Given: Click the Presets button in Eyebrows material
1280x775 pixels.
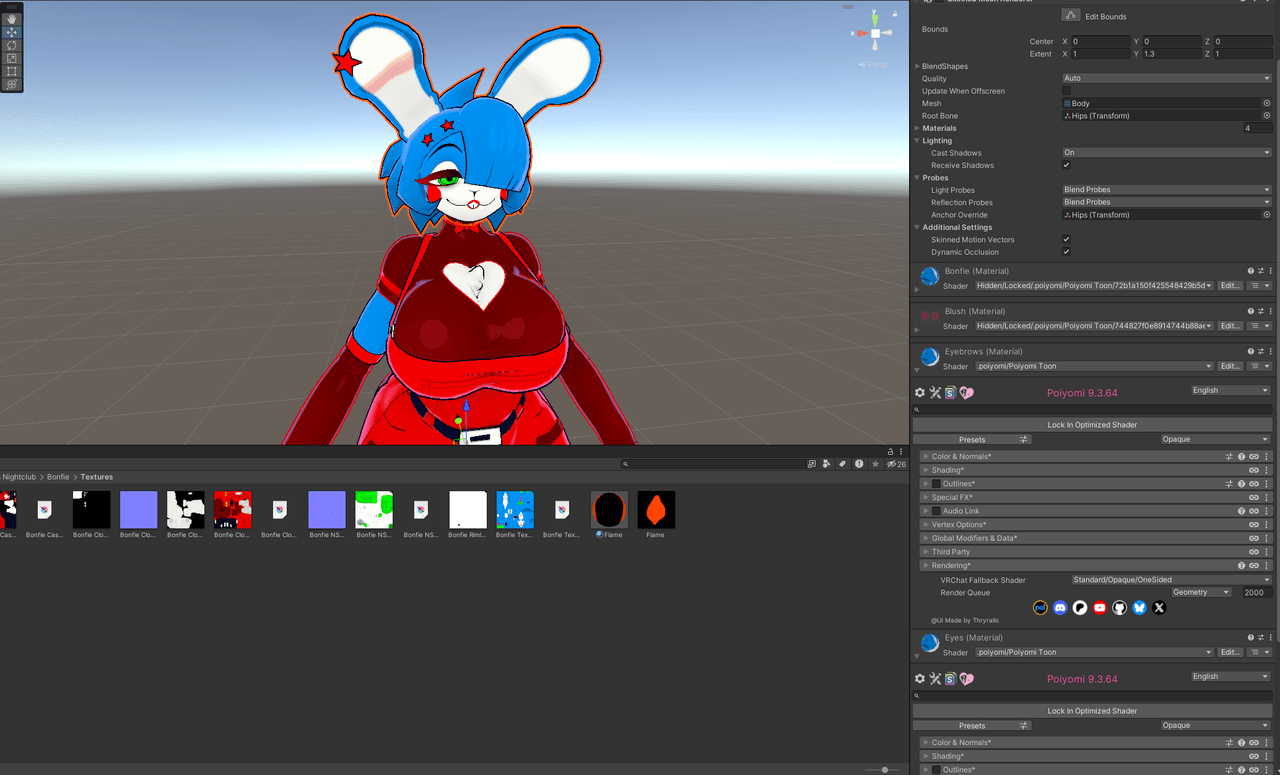Looking at the screenshot, I should pyautogui.click(x=972, y=439).
